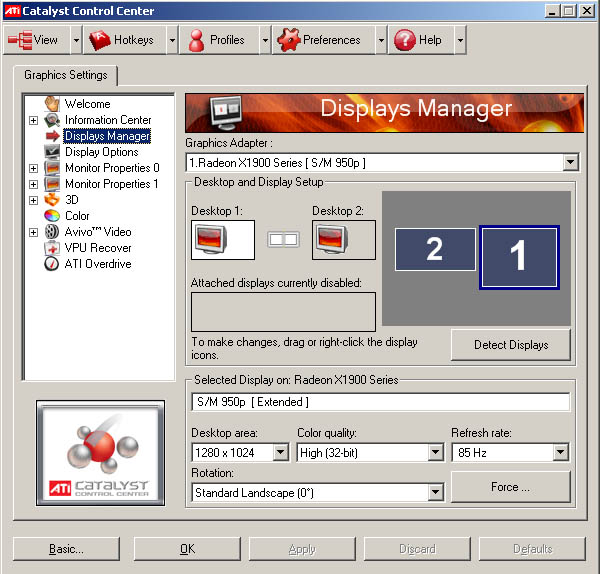The height and width of the screenshot is (574, 600).
Task: Open the Refresh rate dropdown
Action: (x=561, y=453)
